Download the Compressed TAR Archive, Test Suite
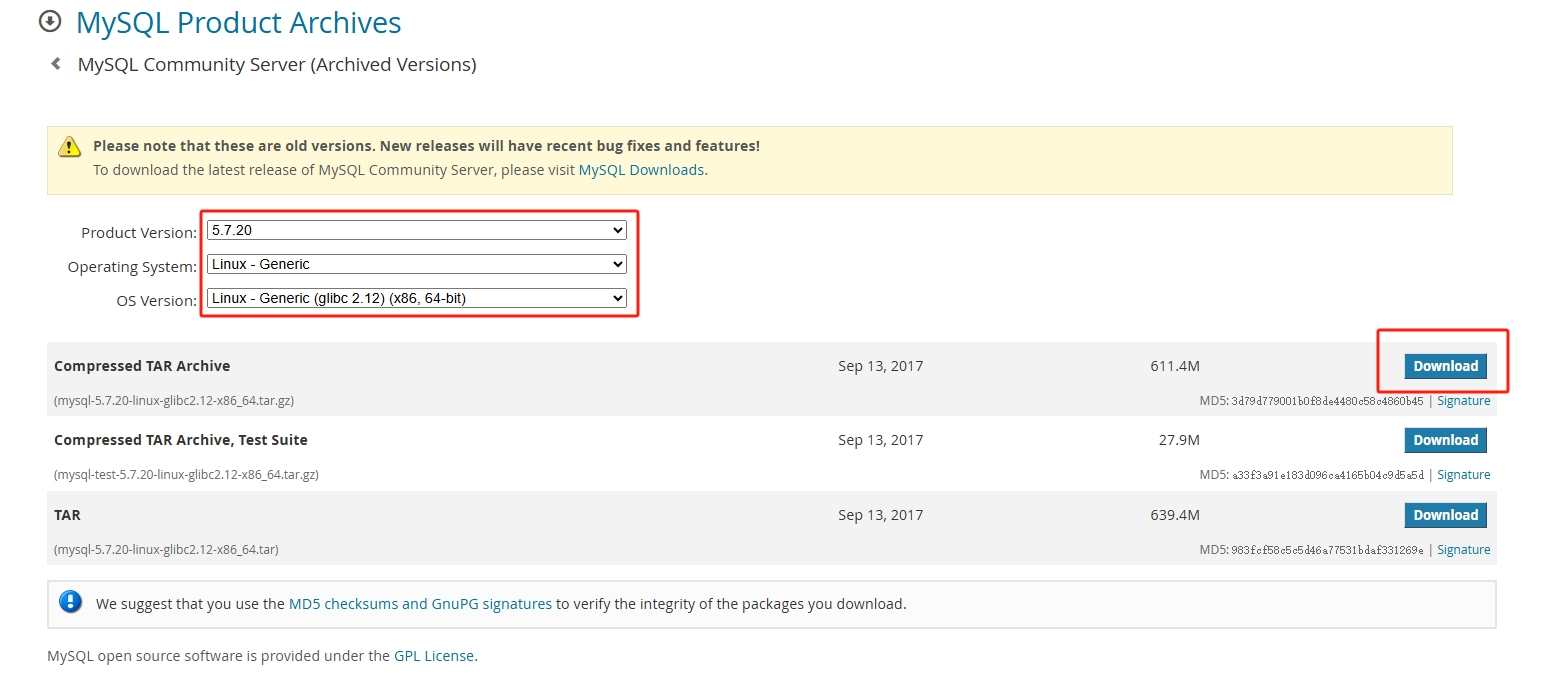The width and height of the screenshot is (1545, 688). click(x=1445, y=440)
